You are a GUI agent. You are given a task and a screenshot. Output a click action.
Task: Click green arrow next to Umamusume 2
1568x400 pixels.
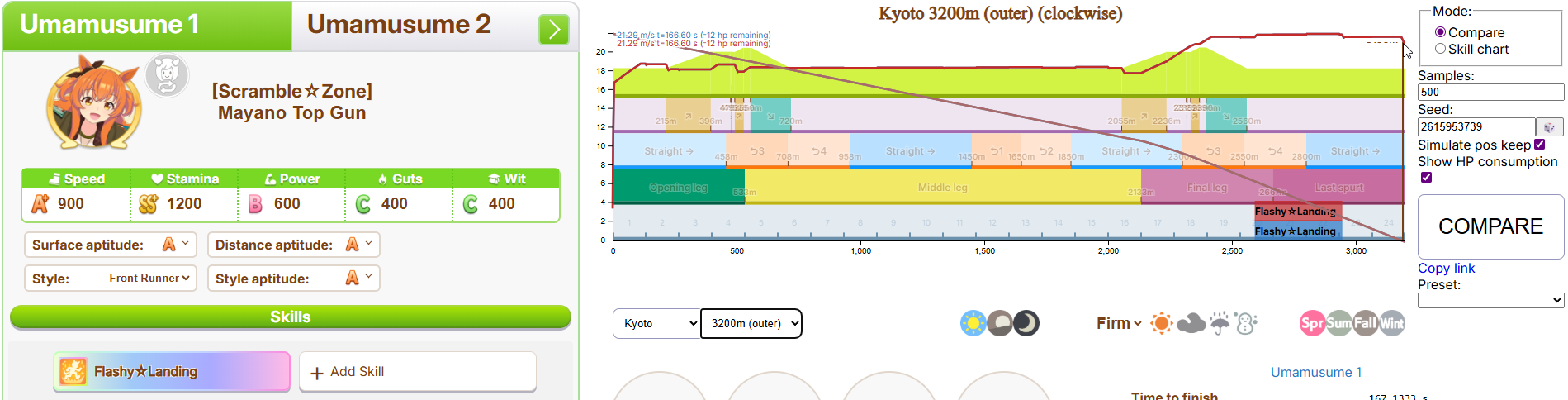554,30
